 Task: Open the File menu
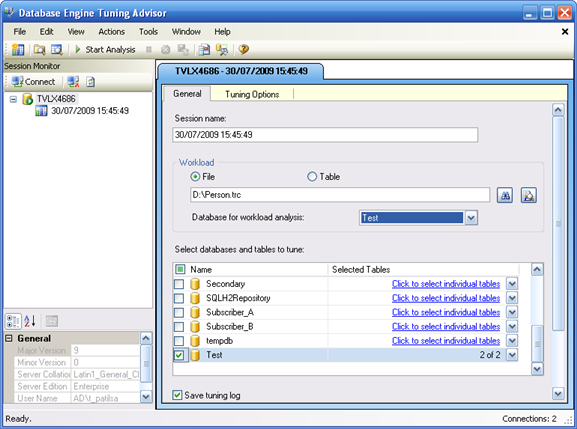coord(20,32)
